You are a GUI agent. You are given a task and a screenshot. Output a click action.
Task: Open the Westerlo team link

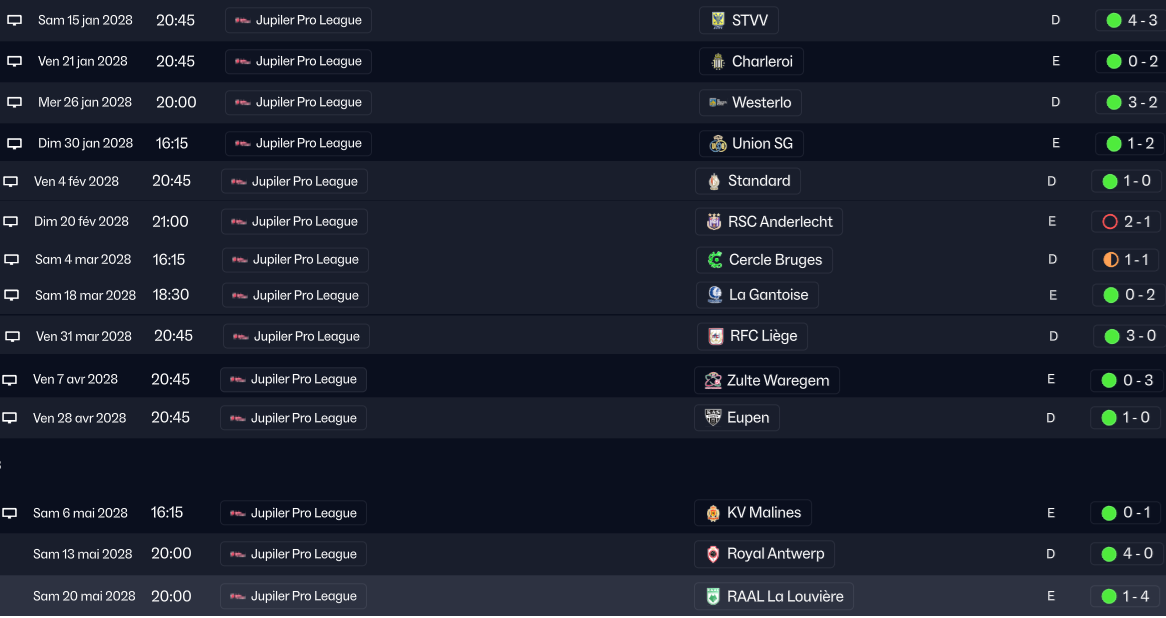pos(761,103)
